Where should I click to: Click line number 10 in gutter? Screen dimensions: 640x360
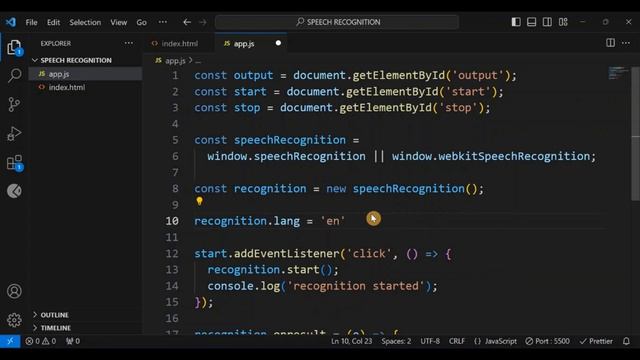coord(172,221)
